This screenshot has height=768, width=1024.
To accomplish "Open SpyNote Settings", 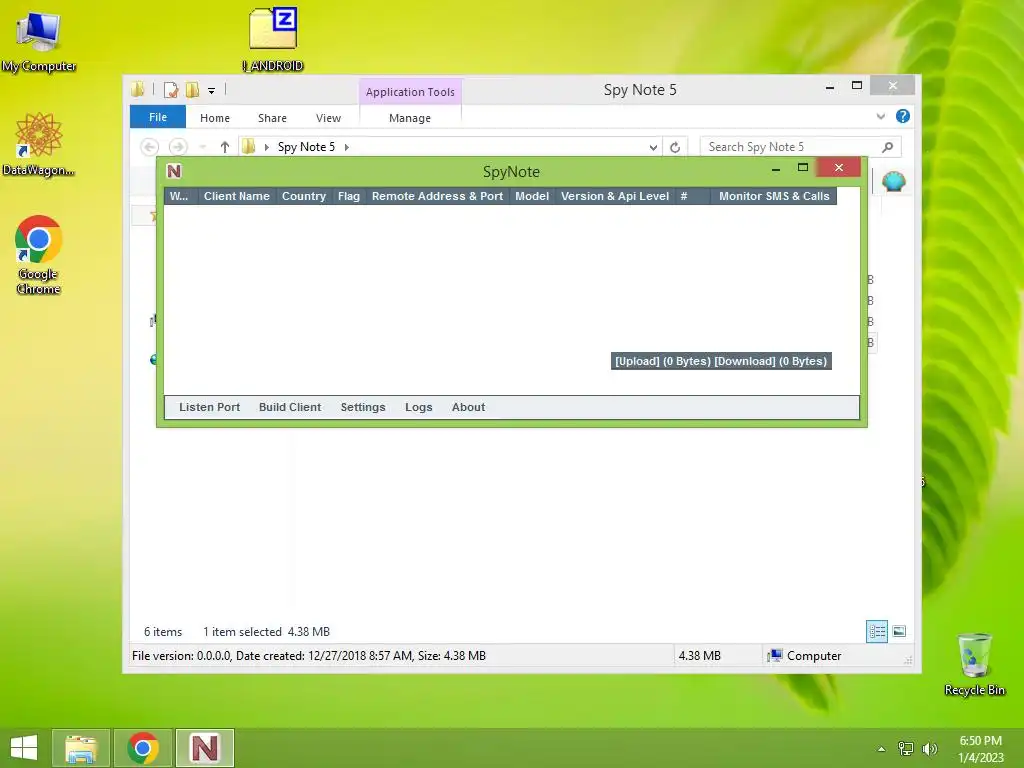I will pyautogui.click(x=363, y=407).
